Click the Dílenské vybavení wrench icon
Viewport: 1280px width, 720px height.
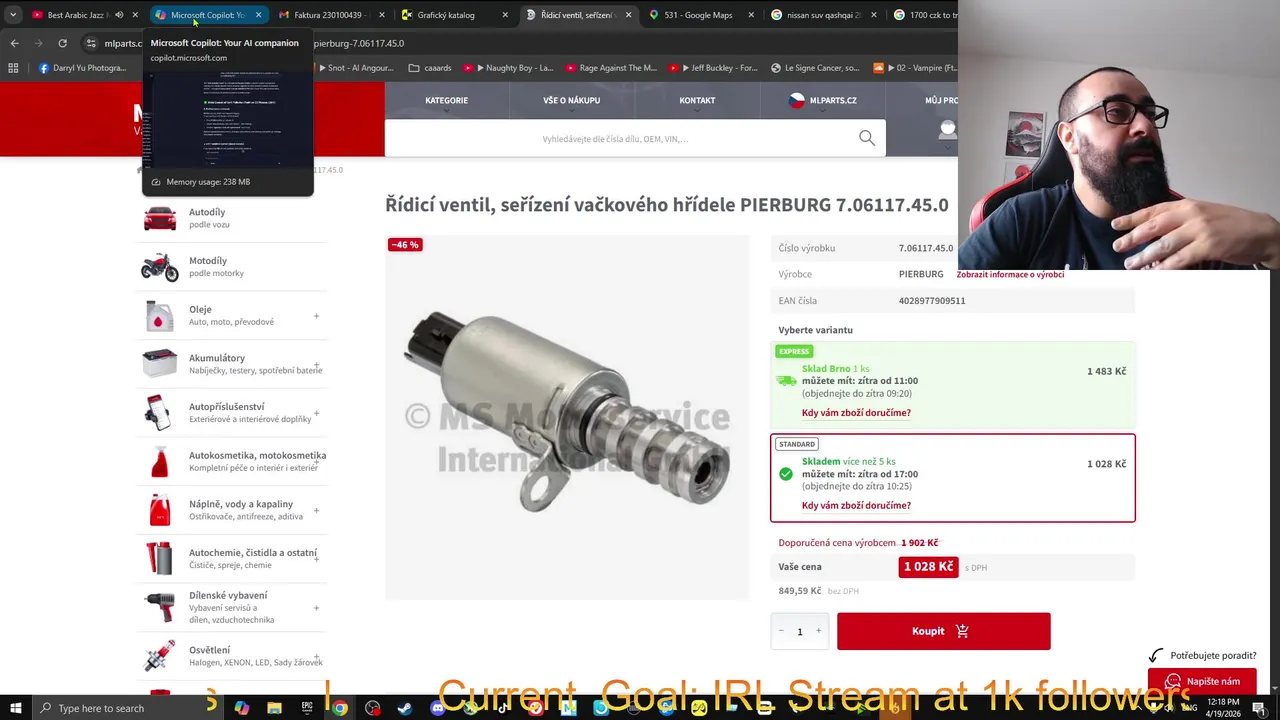coord(160,607)
